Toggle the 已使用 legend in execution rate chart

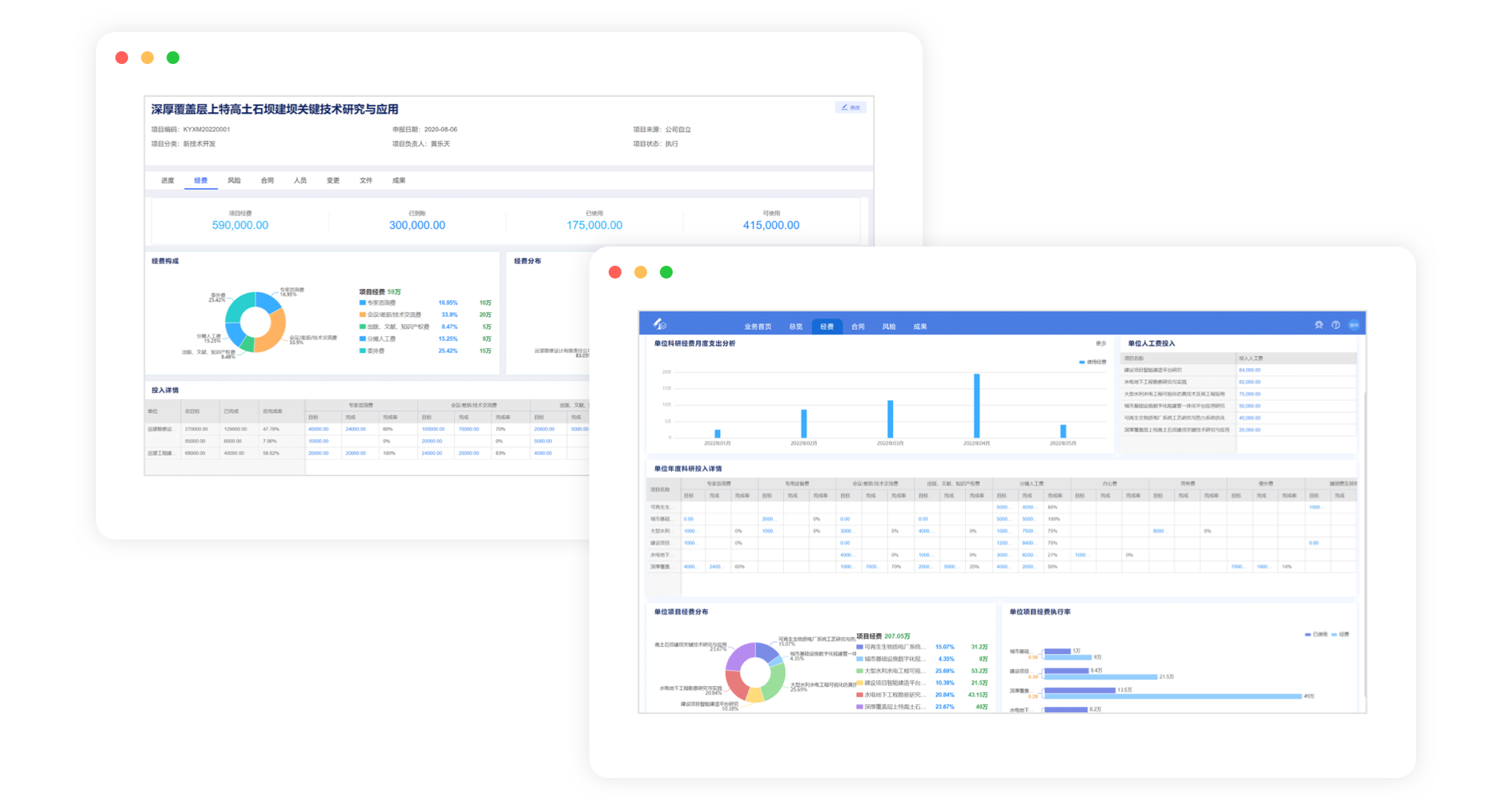pyautogui.click(x=1316, y=635)
